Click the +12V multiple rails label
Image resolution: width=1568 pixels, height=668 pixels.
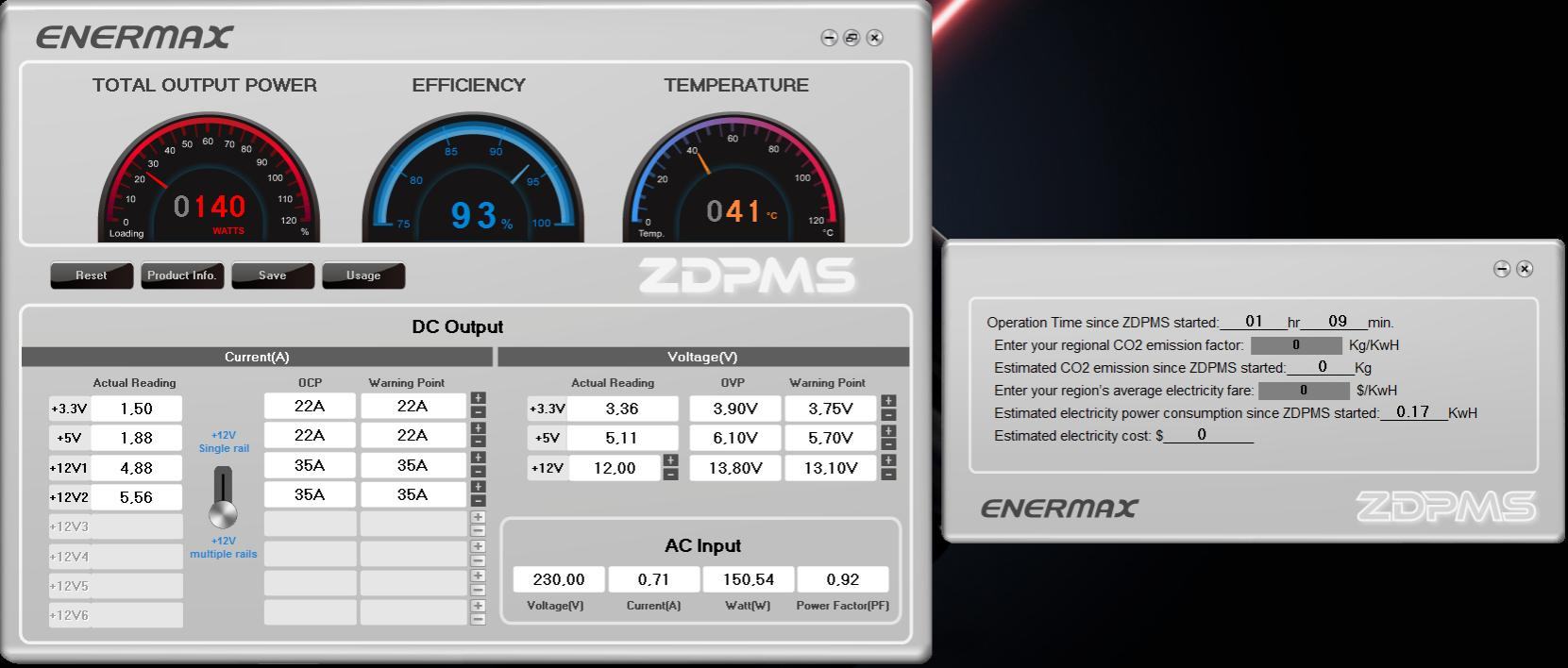click(x=224, y=547)
